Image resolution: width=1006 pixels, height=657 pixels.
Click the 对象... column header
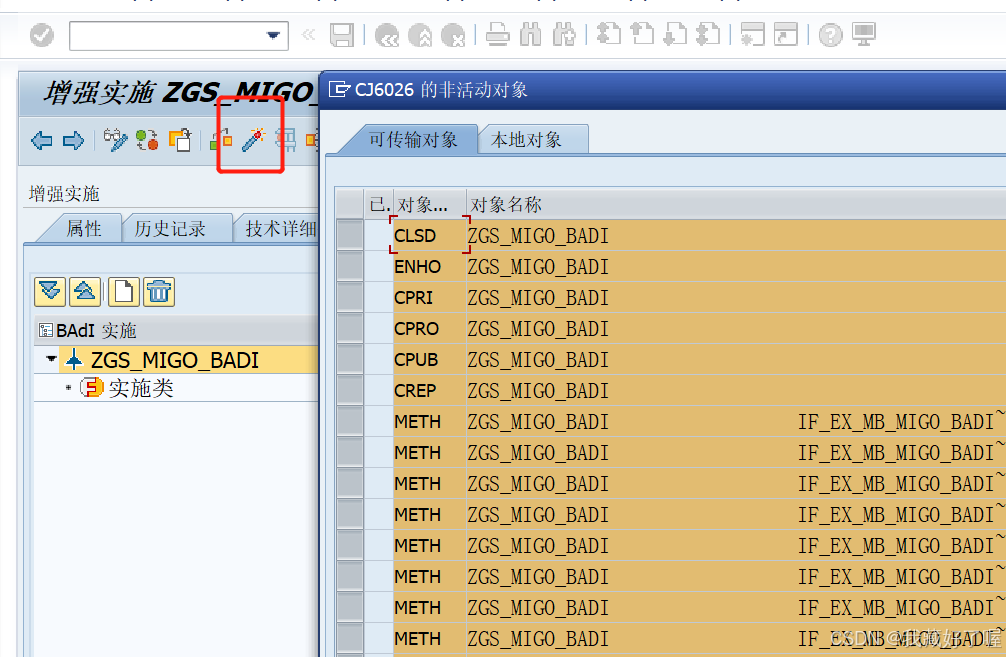pos(429,205)
